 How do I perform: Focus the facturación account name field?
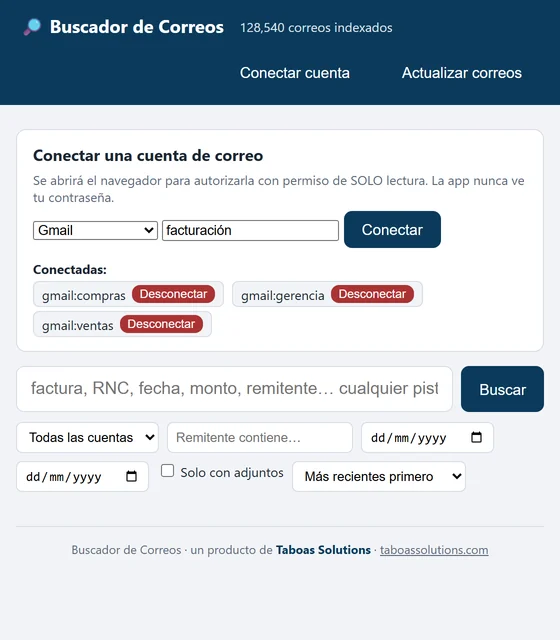[x=250, y=230]
